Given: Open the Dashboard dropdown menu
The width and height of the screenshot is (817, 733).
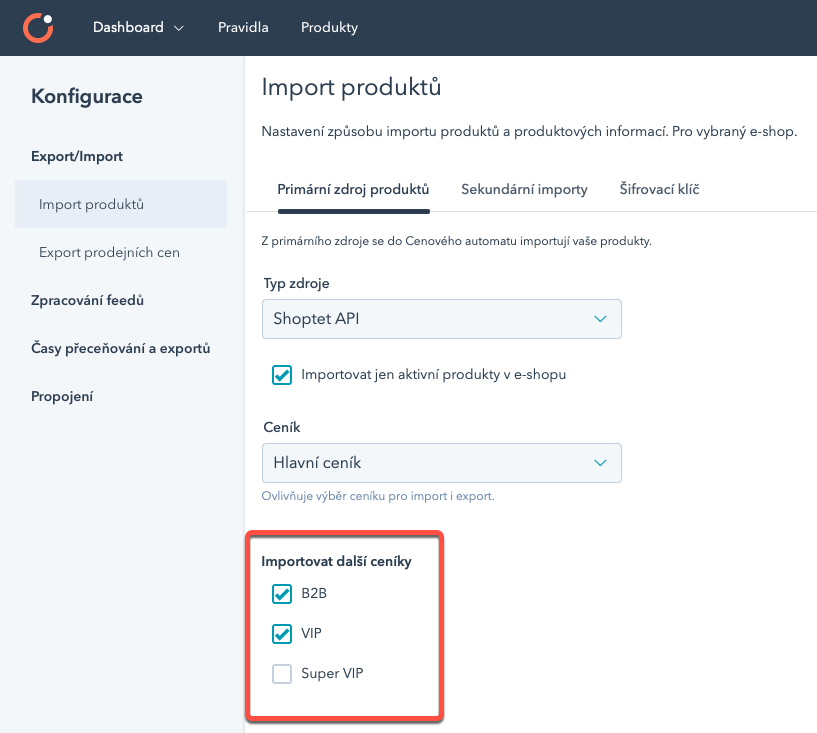Looking at the screenshot, I should pyautogui.click(x=137, y=27).
